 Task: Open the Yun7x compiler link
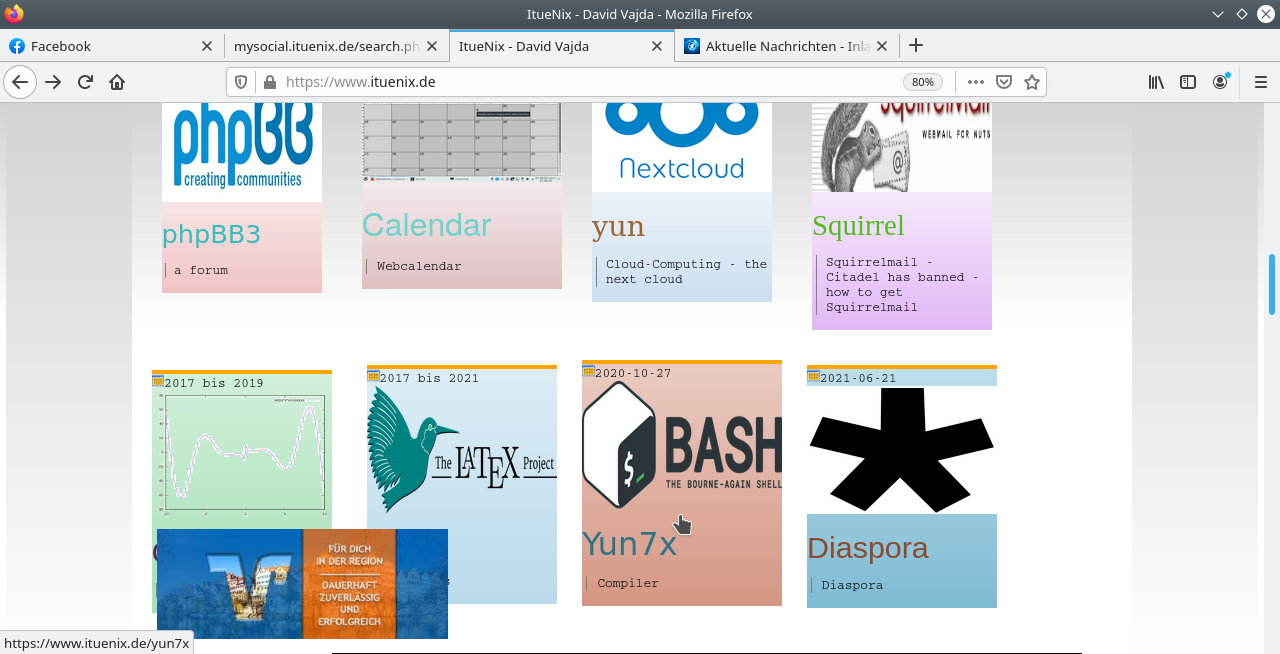pos(629,544)
